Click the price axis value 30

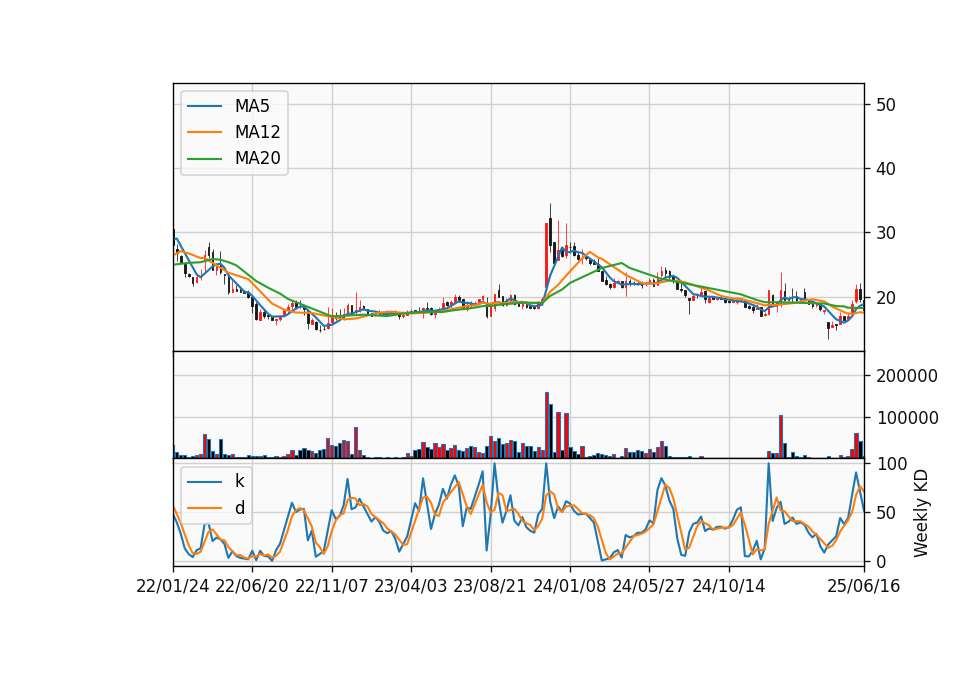pyautogui.click(x=886, y=233)
